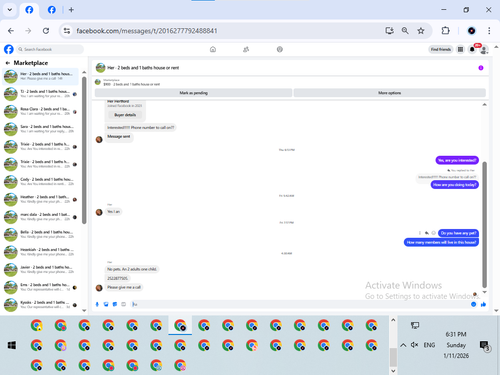Open the Windows Start menu
The image size is (500, 375).
click(12, 345)
